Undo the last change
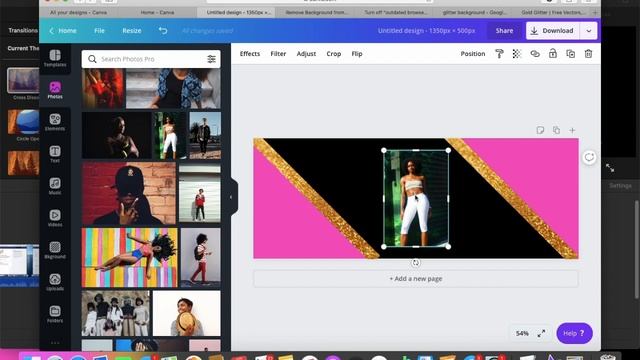This screenshot has width=640, height=360. [x=163, y=31]
